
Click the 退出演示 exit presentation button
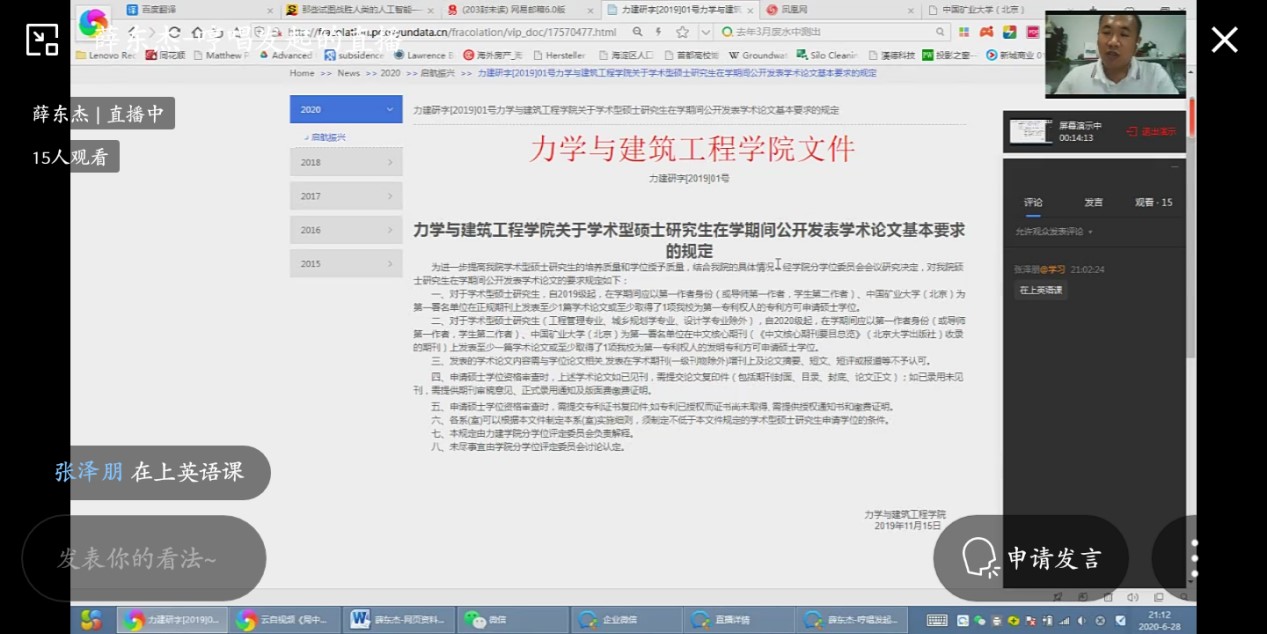click(1151, 131)
